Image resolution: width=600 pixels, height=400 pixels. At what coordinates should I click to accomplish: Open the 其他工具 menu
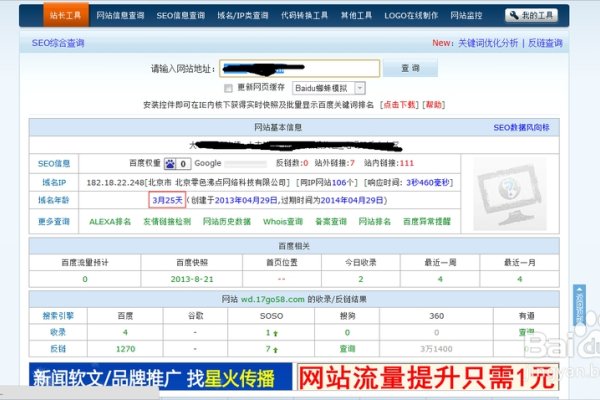[x=356, y=15]
